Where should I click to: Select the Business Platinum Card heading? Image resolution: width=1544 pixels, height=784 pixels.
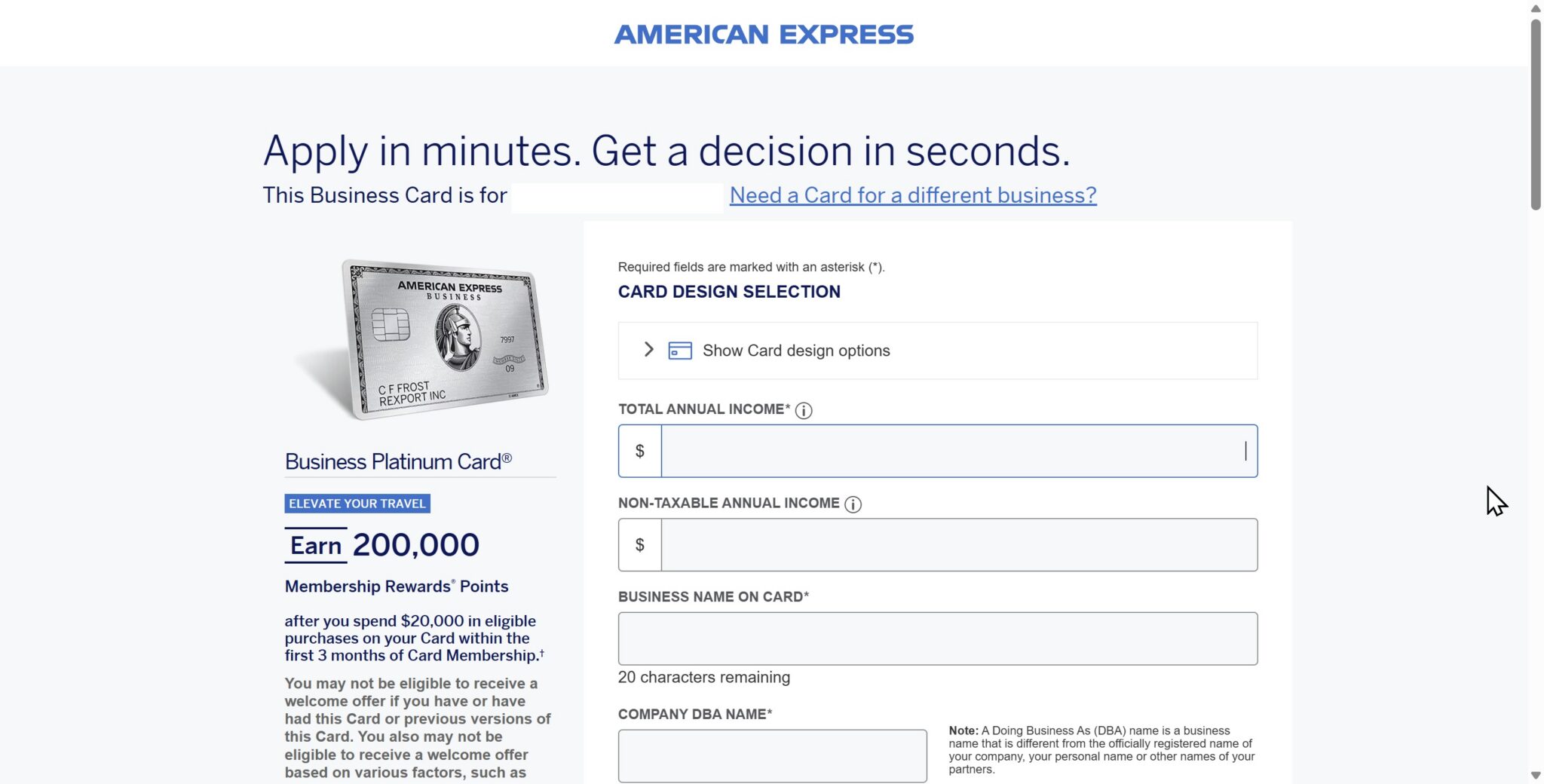click(x=398, y=461)
